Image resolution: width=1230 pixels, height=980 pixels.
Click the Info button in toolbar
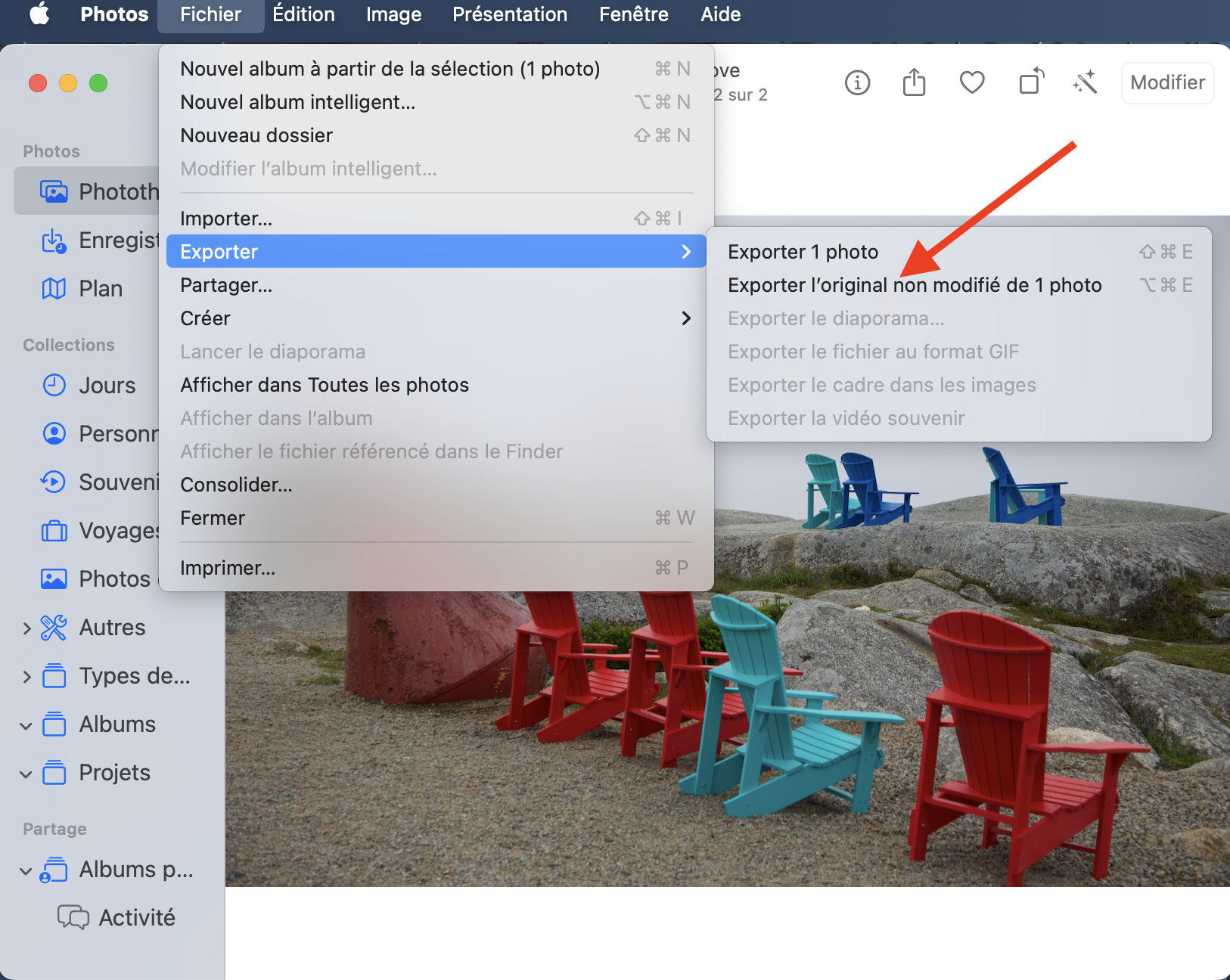[x=857, y=82]
